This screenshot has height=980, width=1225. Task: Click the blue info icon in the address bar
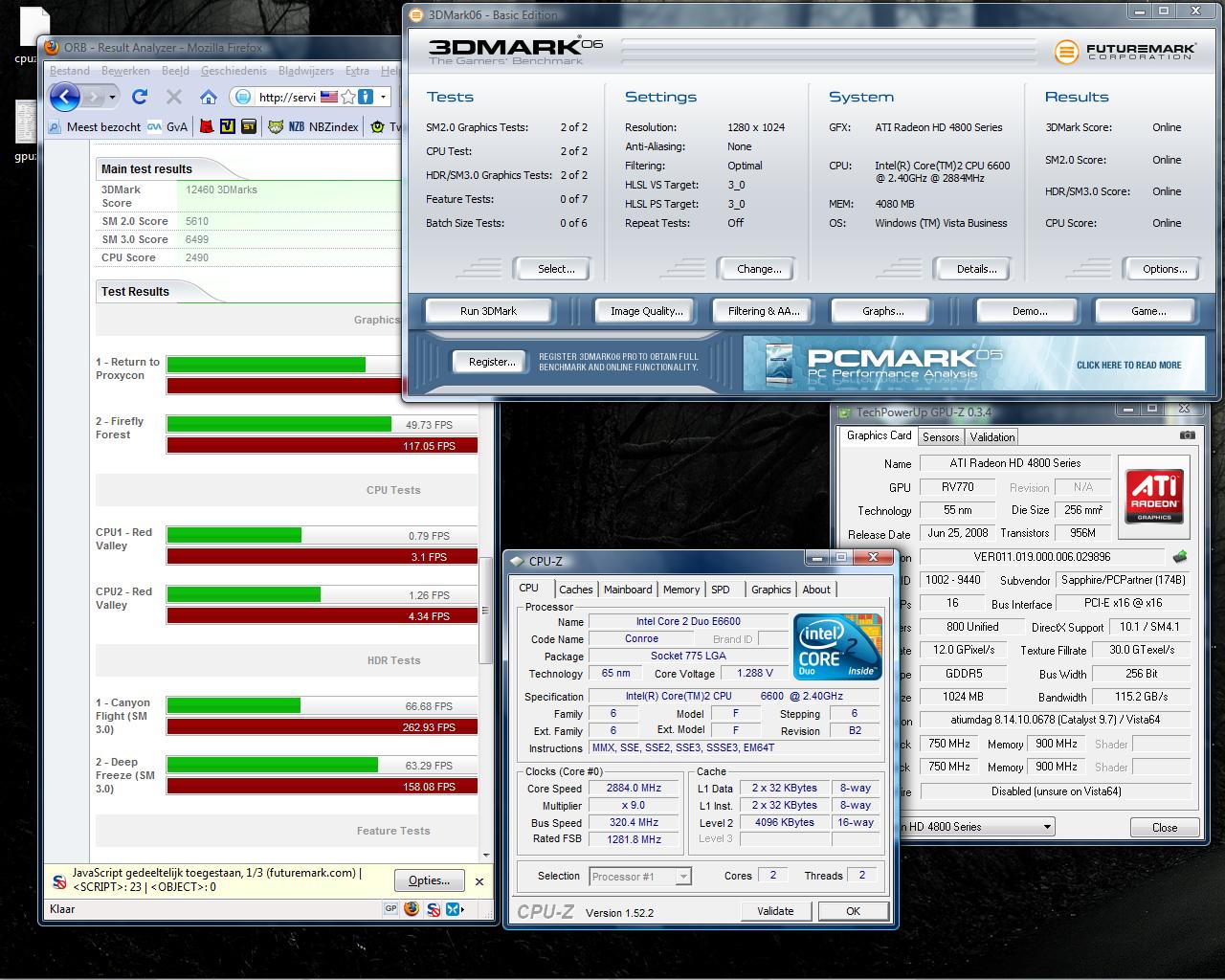tap(365, 97)
